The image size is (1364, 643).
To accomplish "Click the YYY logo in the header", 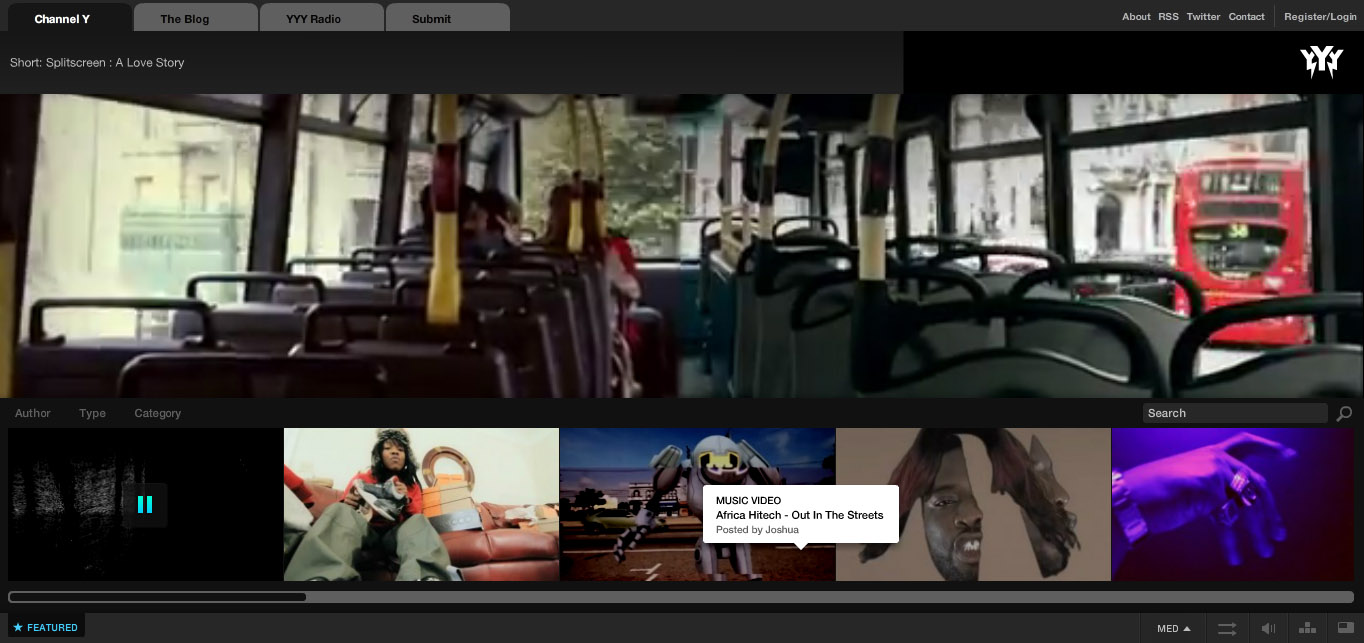I will pos(1321,62).
